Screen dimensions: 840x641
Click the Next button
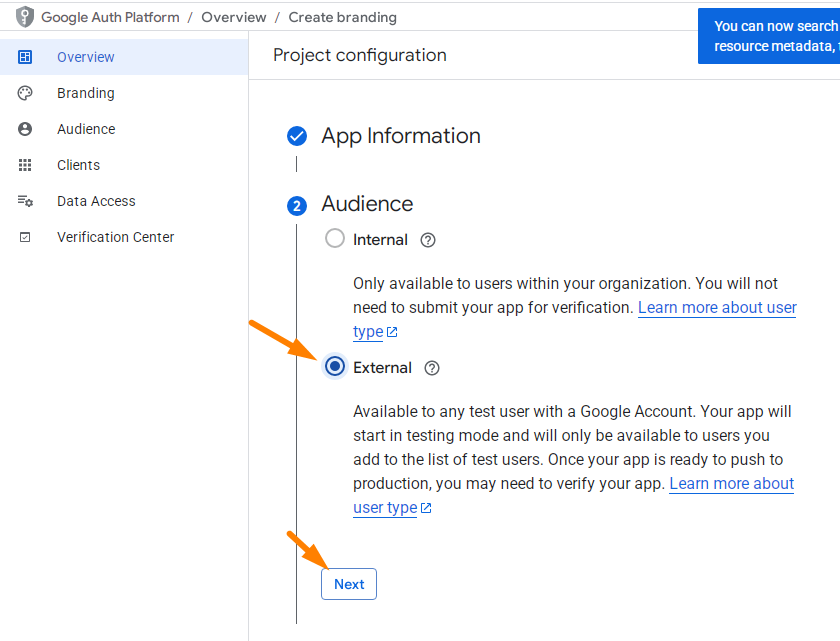349,584
